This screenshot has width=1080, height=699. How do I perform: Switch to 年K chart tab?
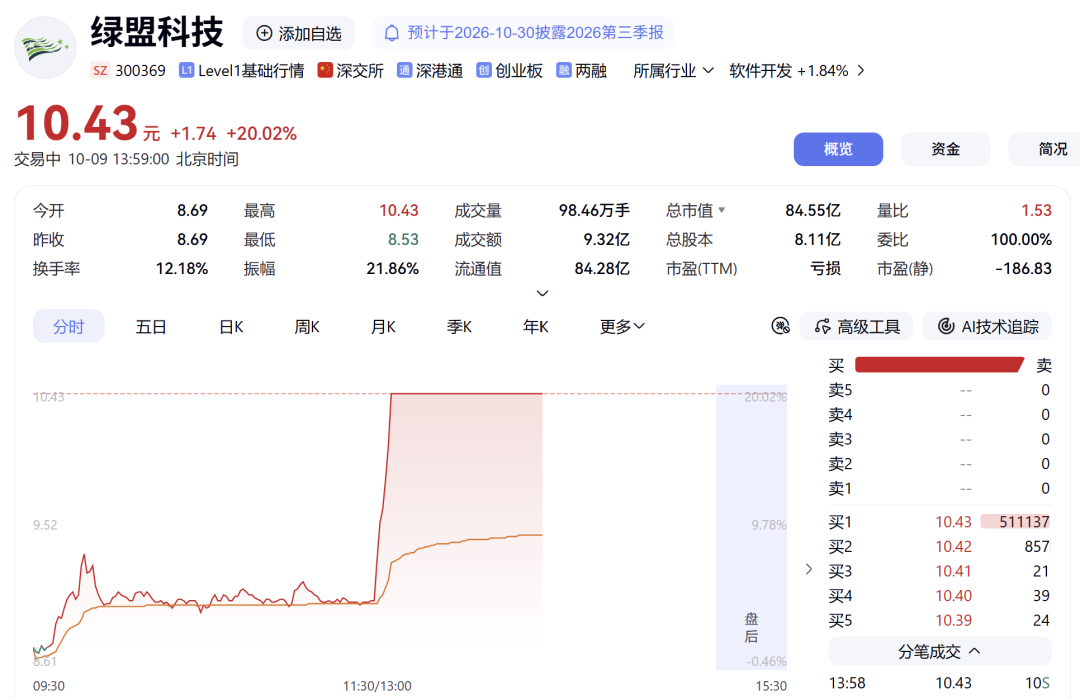pyautogui.click(x=535, y=326)
